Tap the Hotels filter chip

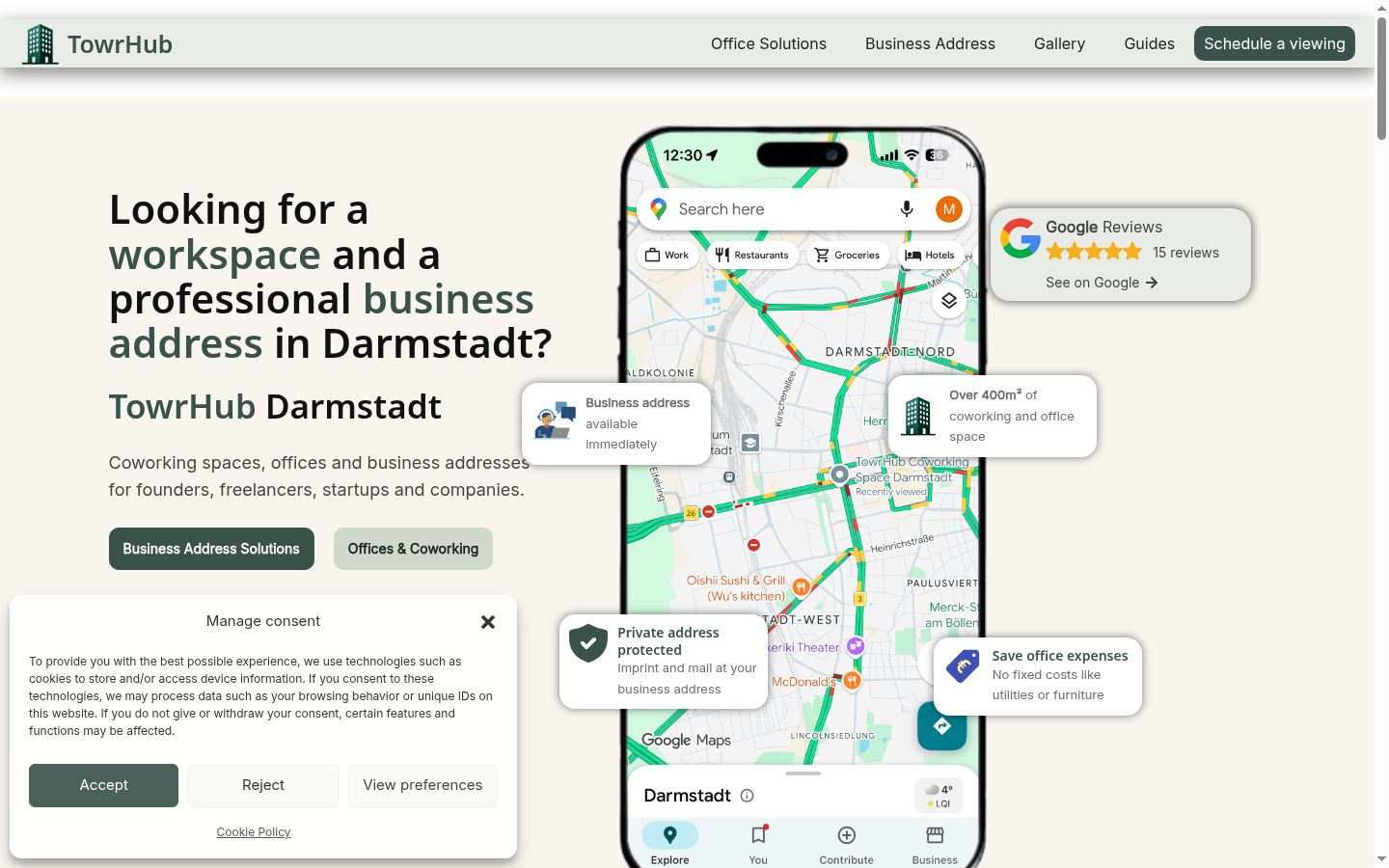pyautogui.click(x=931, y=256)
